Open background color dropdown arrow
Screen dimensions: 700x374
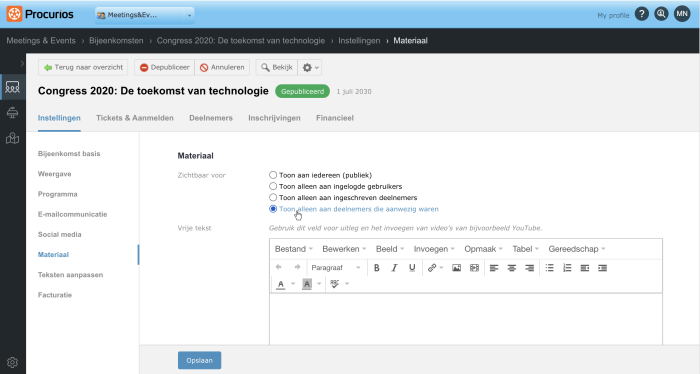(x=319, y=284)
